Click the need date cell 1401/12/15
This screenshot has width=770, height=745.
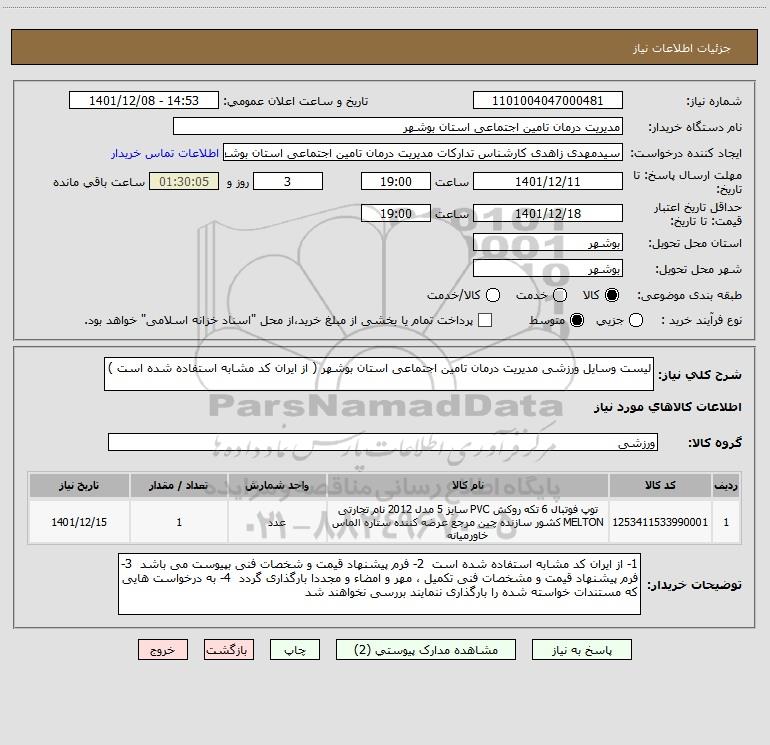(x=79, y=522)
